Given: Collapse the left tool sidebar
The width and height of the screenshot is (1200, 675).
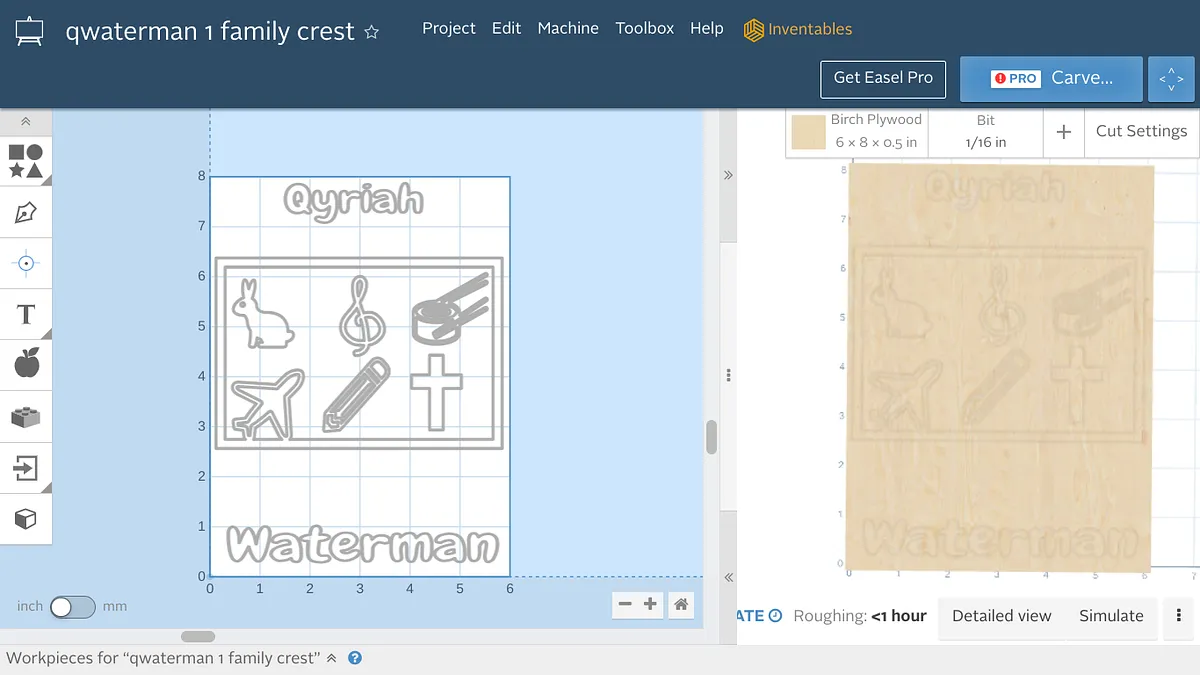Looking at the screenshot, I should click(26, 122).
